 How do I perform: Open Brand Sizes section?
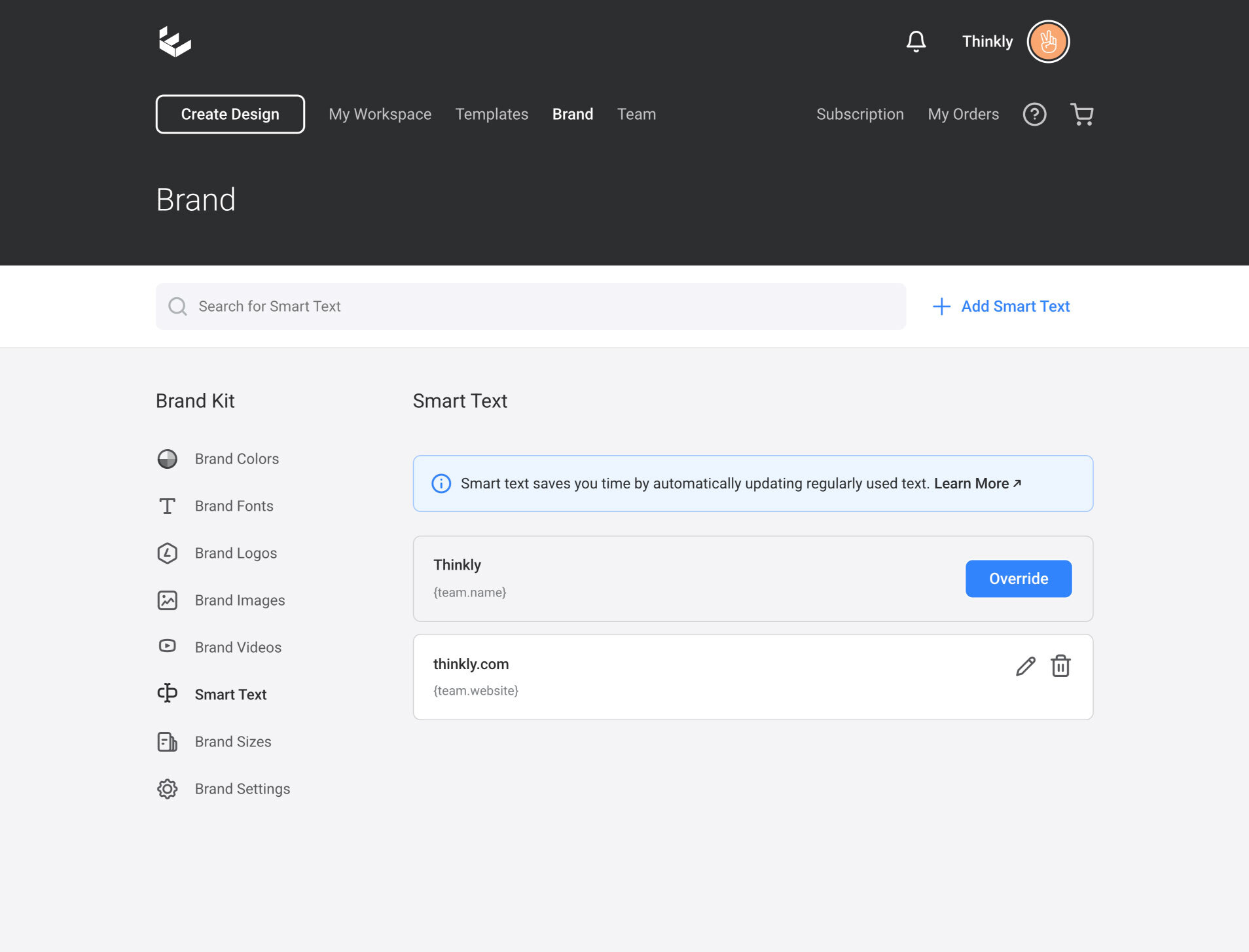click(233, 742)
